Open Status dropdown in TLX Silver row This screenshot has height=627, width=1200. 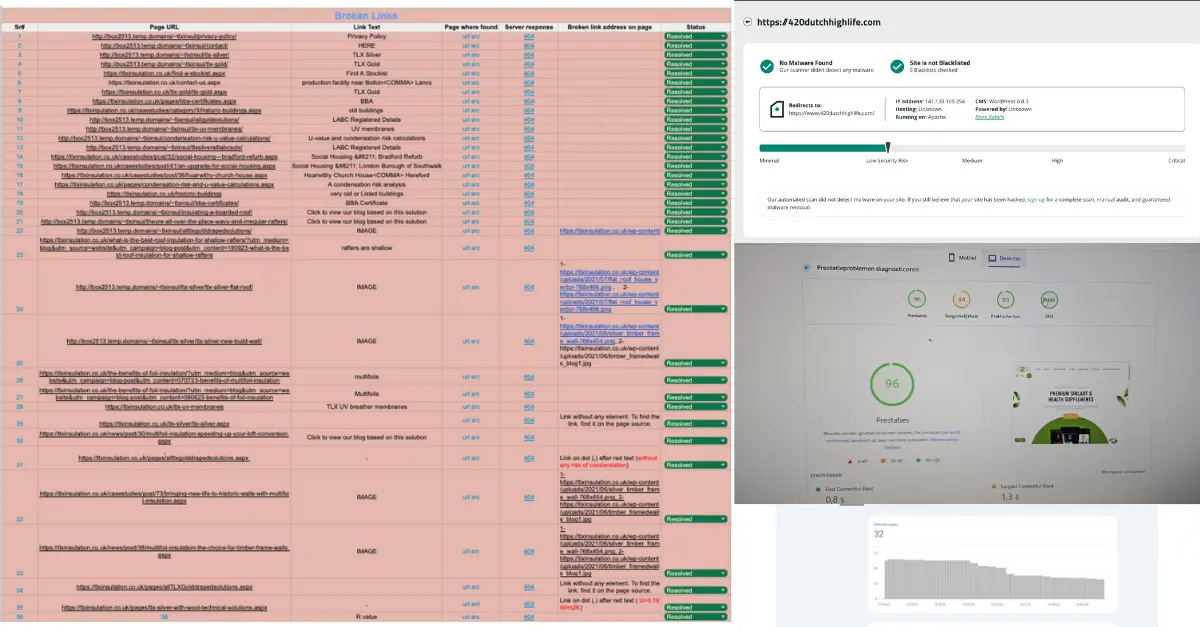click(696, 54)
